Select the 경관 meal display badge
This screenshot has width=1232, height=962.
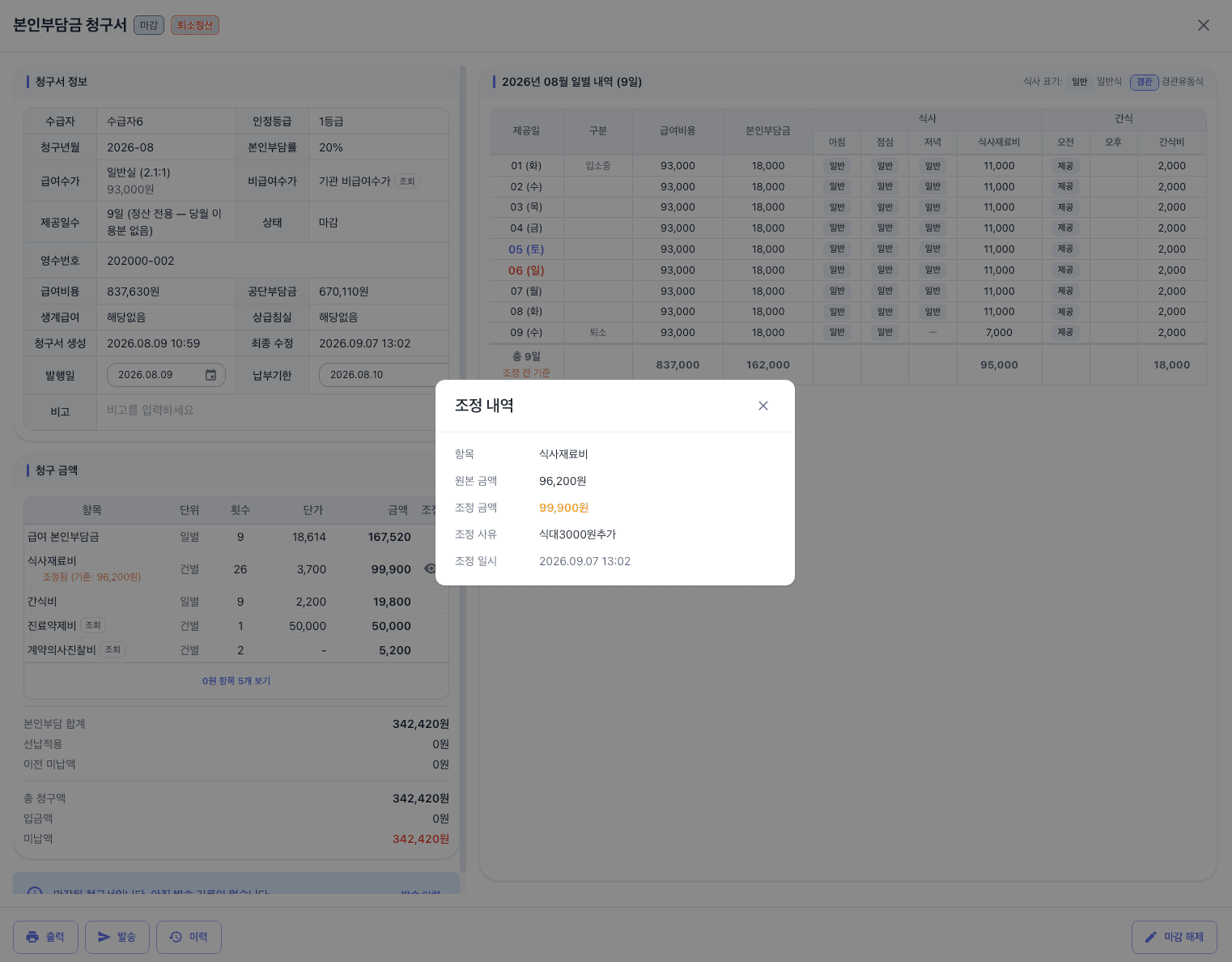coord(1144,82)
